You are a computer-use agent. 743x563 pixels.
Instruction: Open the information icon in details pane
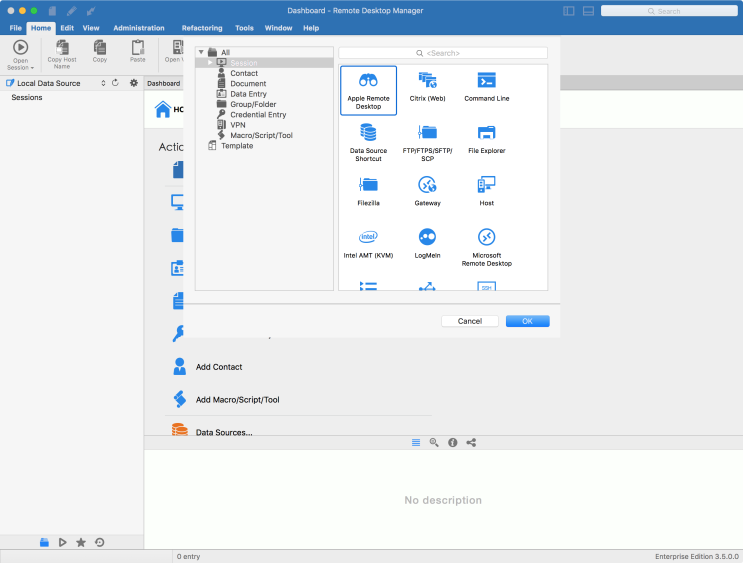click(x=453, y=442)
